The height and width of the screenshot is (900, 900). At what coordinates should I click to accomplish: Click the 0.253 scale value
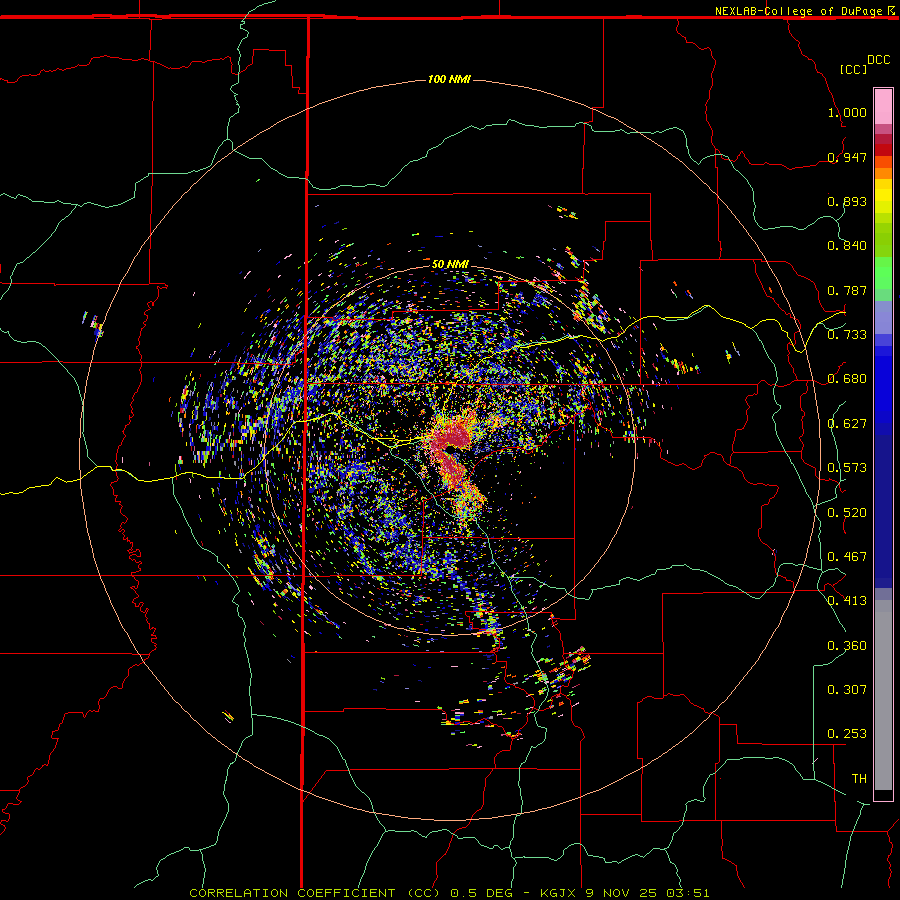[x=847, y=734]
